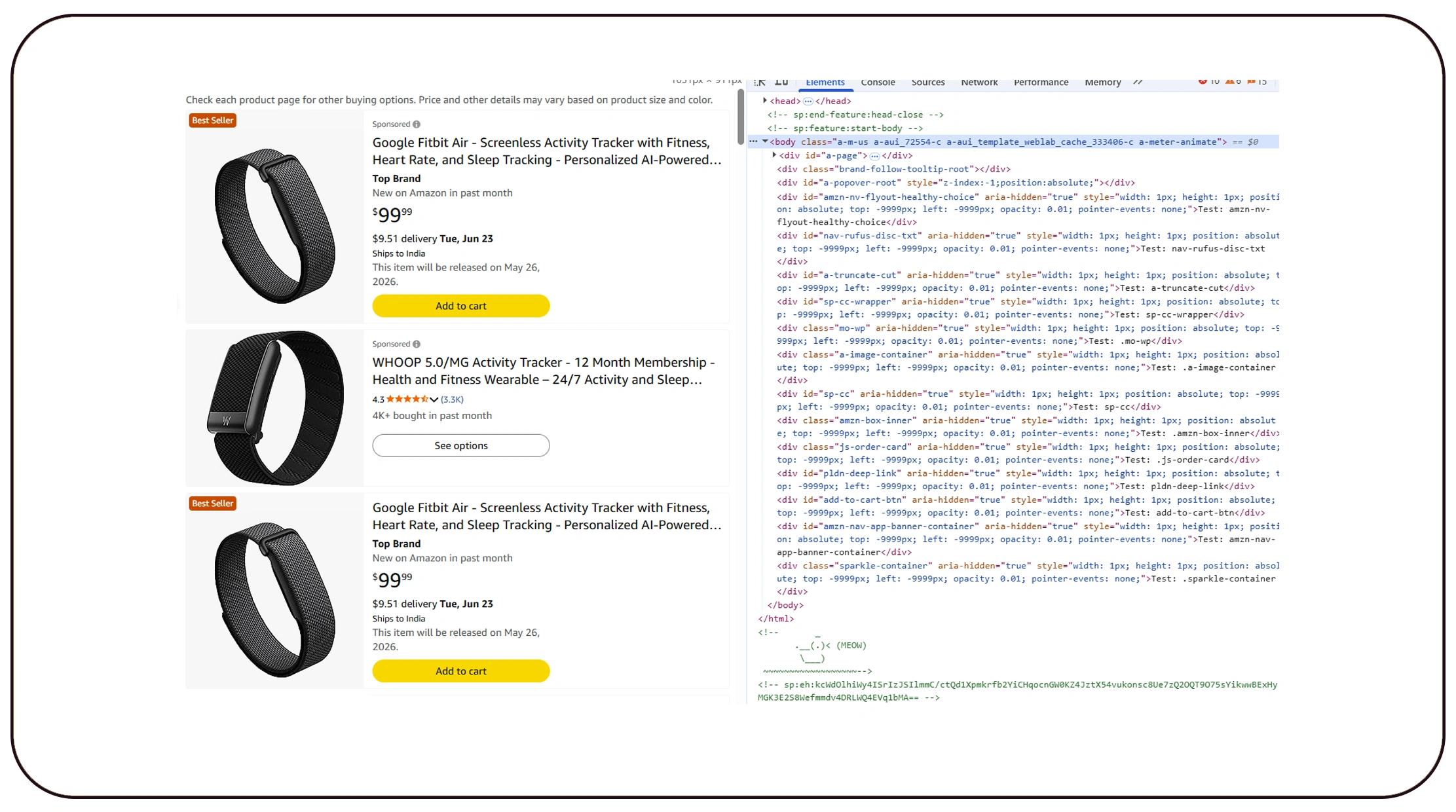Viewport: 1456px width, 812px height.
Task: Select the pldn-deep-link div row
Action: [x=1028, y=480]
